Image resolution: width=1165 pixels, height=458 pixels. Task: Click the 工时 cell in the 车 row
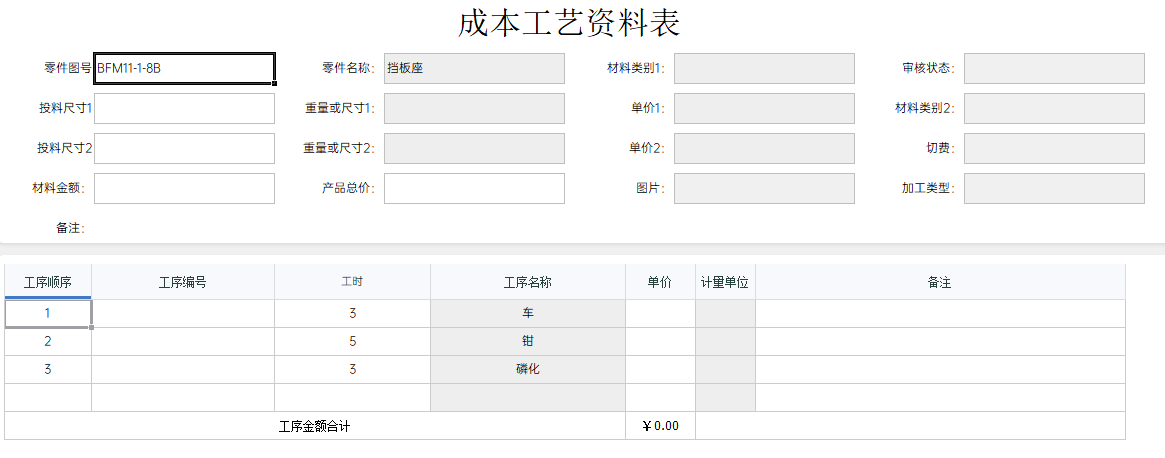352,314
